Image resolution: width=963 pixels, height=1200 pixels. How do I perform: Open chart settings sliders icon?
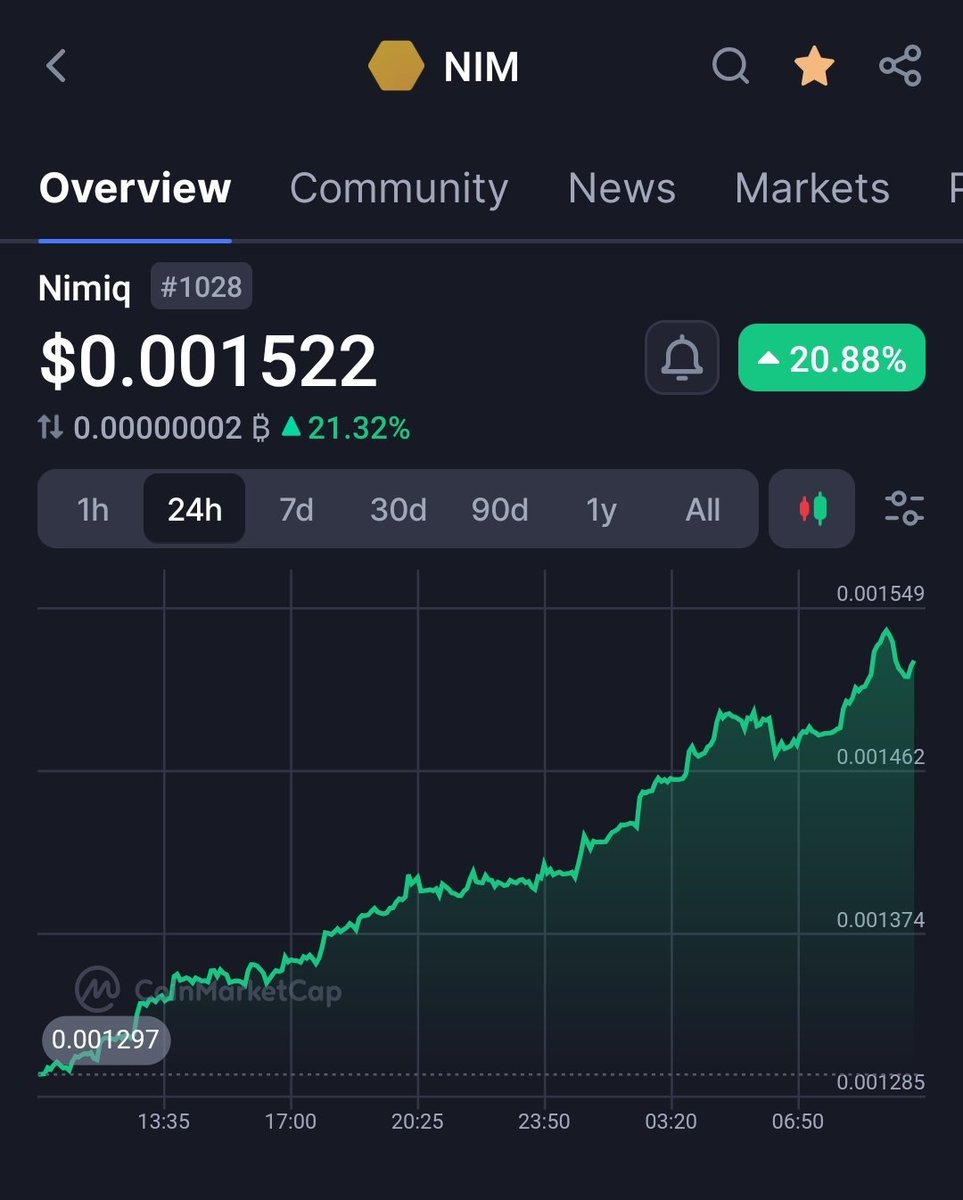pyautogui.click(x=904, y=509)
